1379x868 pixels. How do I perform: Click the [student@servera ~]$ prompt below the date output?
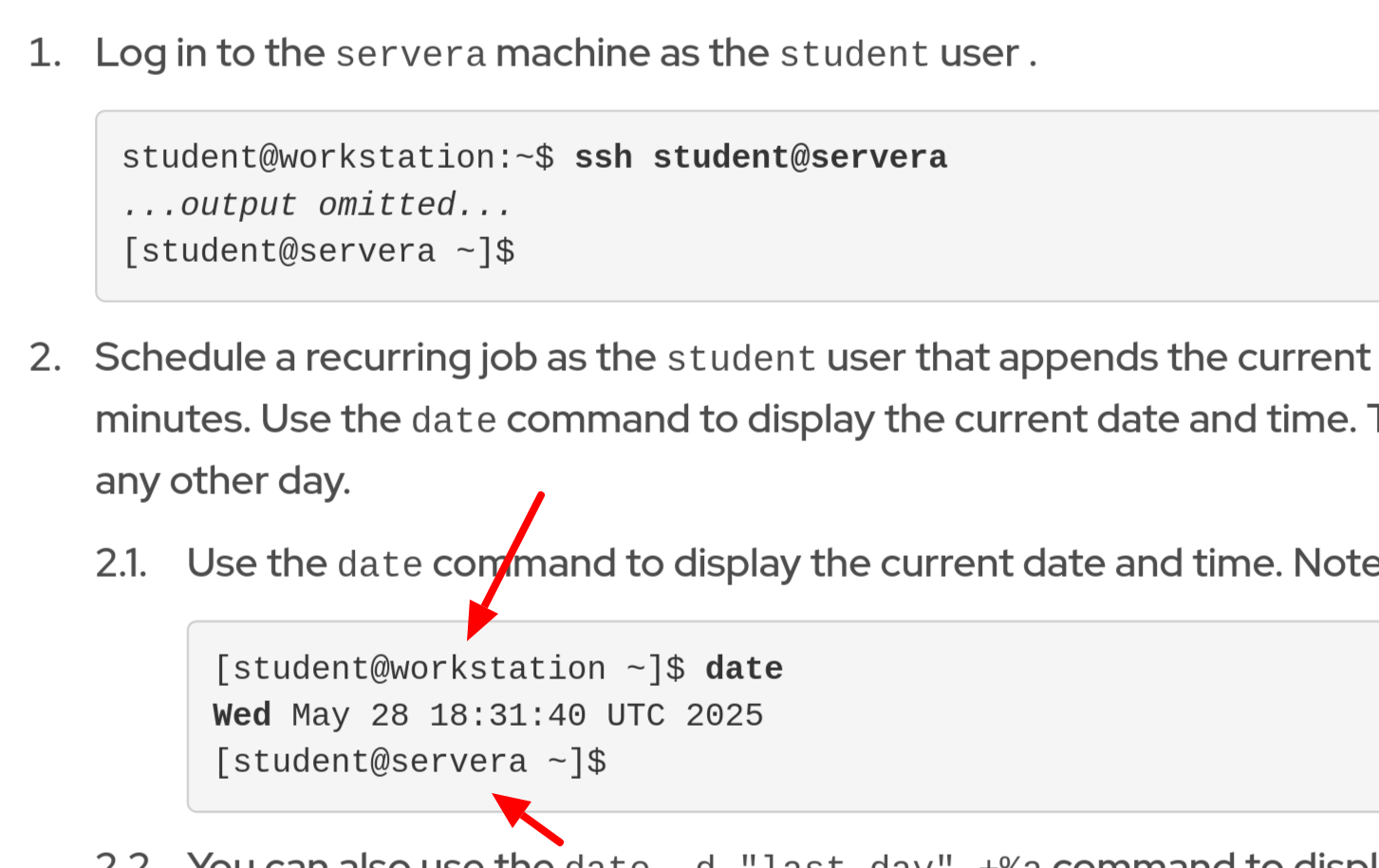410,762
